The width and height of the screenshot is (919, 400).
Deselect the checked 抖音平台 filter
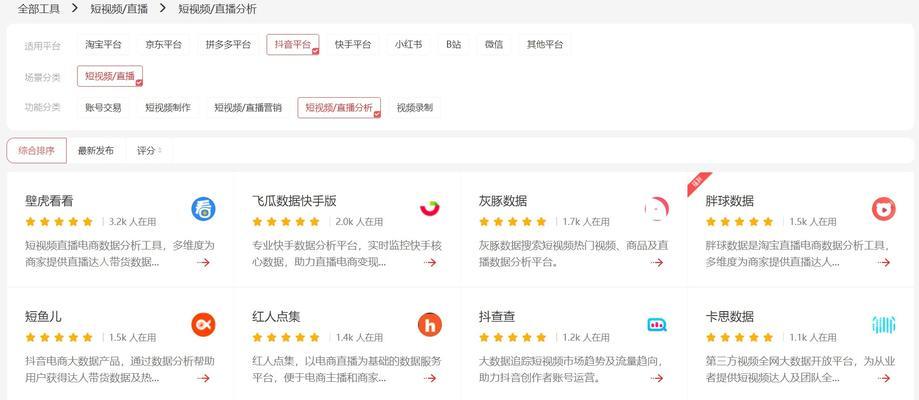[x=292, y=45]
